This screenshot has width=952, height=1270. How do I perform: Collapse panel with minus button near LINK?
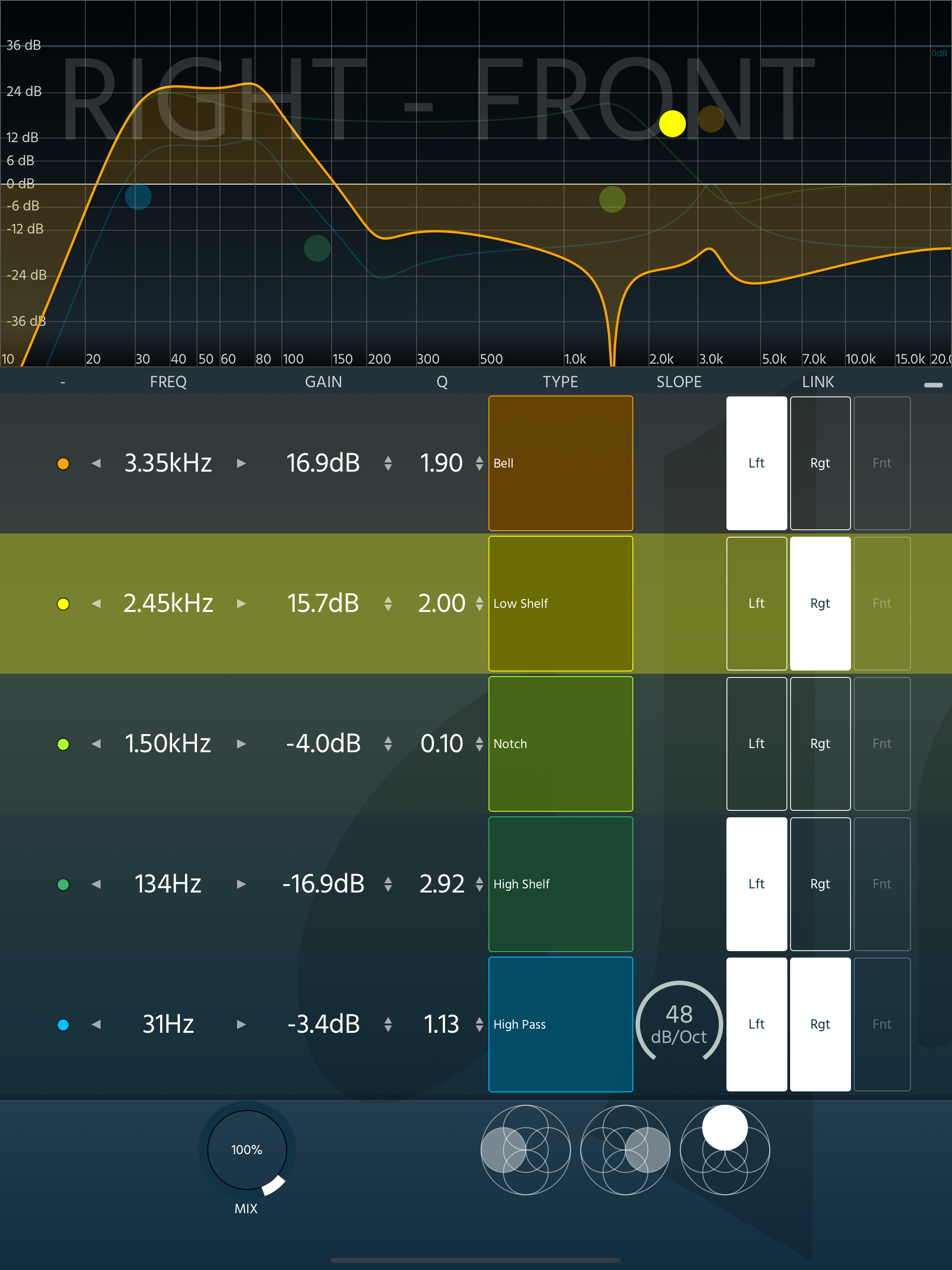pos(933,385)
